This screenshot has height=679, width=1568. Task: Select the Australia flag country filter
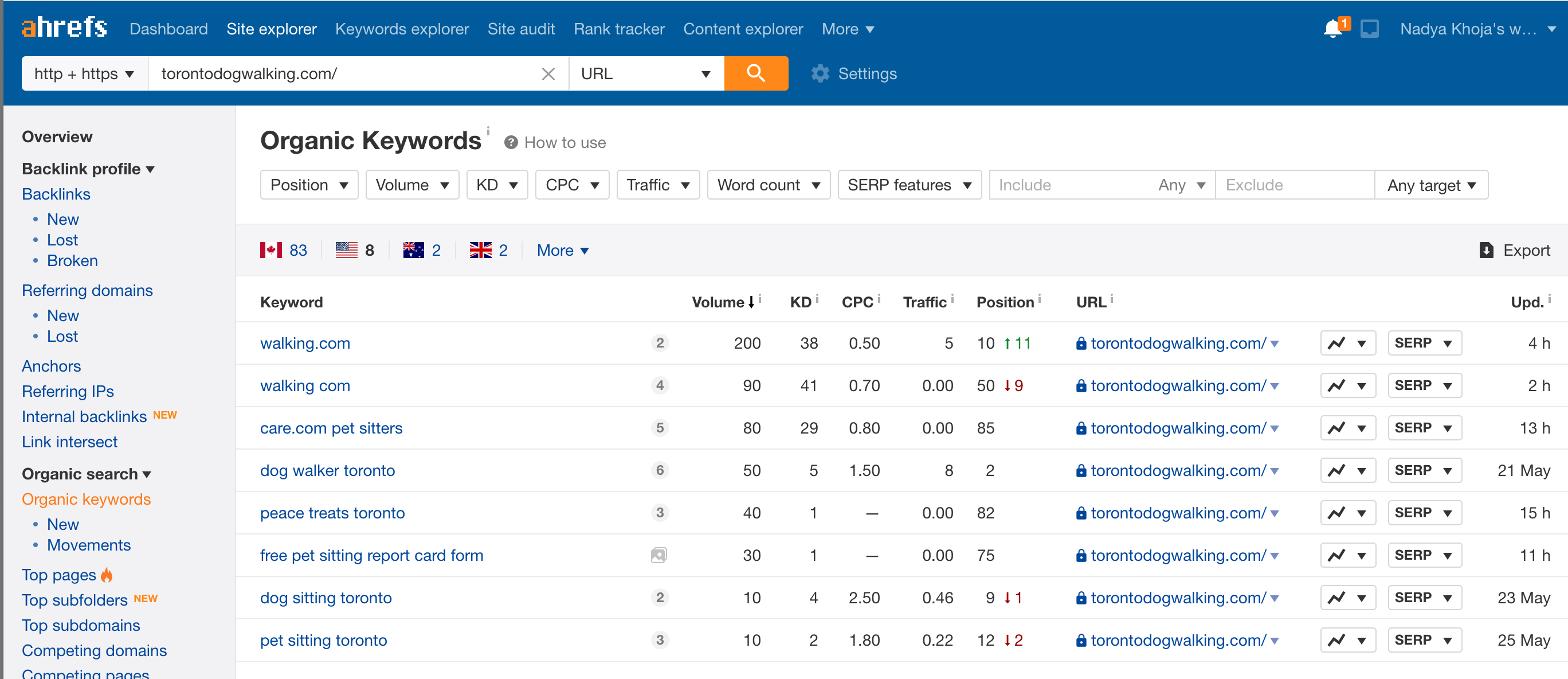click(413, 250)
